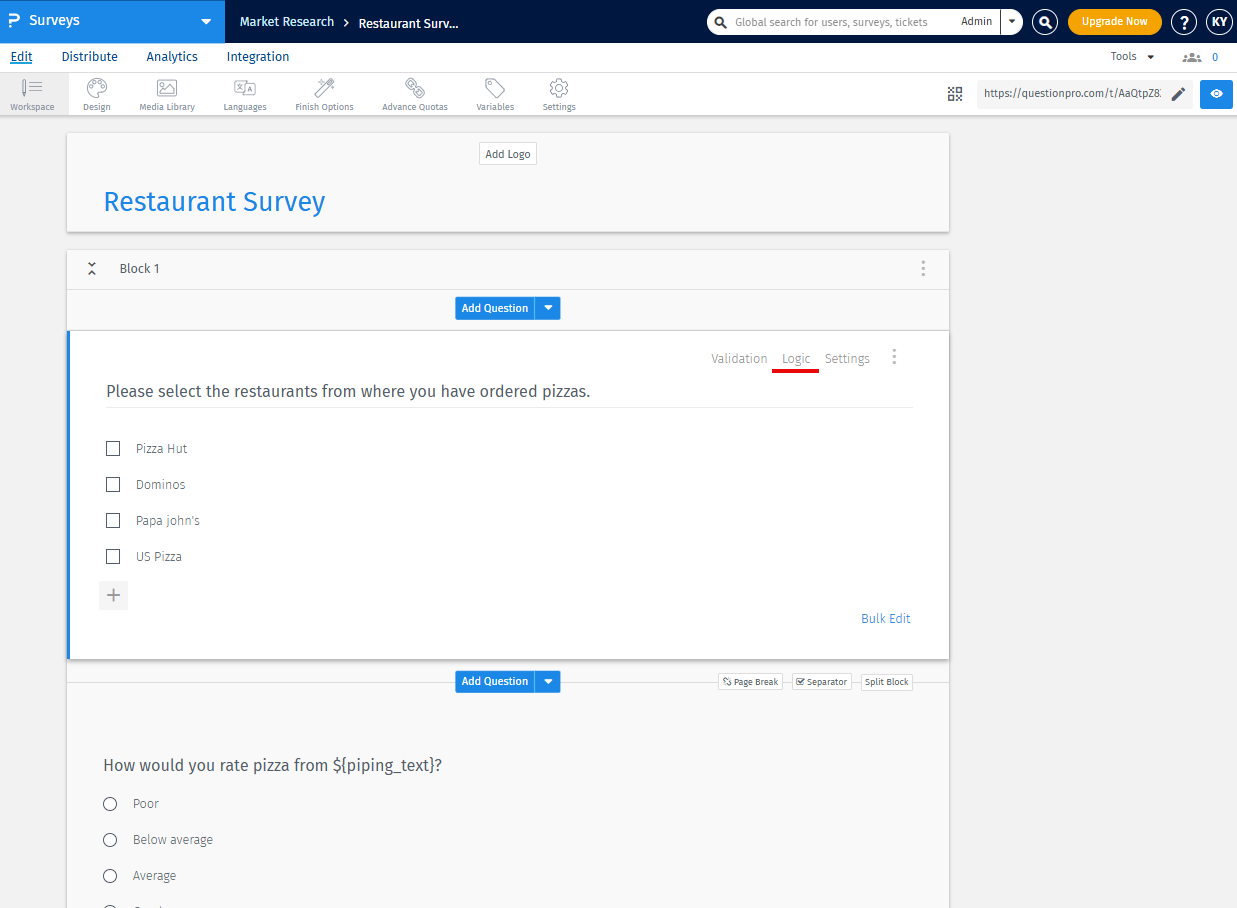Check the Pizza Hut answer checkbox
Image resolution: width=1237 pixels, height=908 pixels.
112,448
